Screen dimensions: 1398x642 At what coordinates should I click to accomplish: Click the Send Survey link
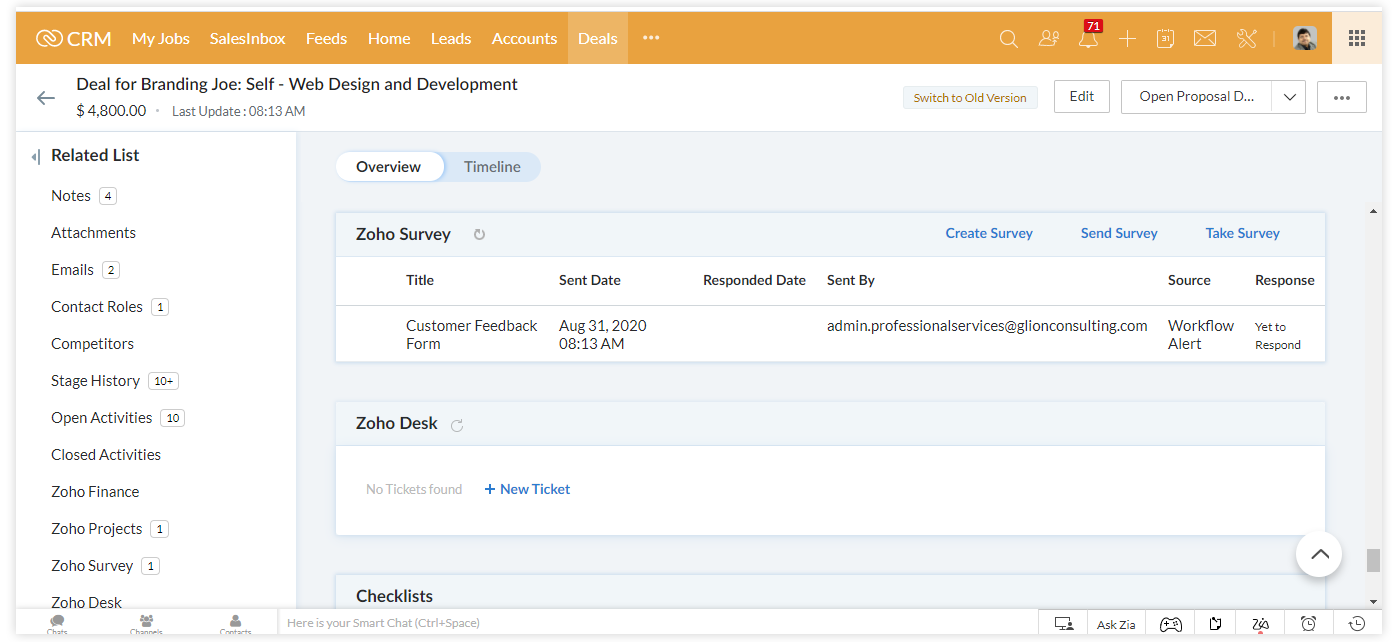(1119, 233)
